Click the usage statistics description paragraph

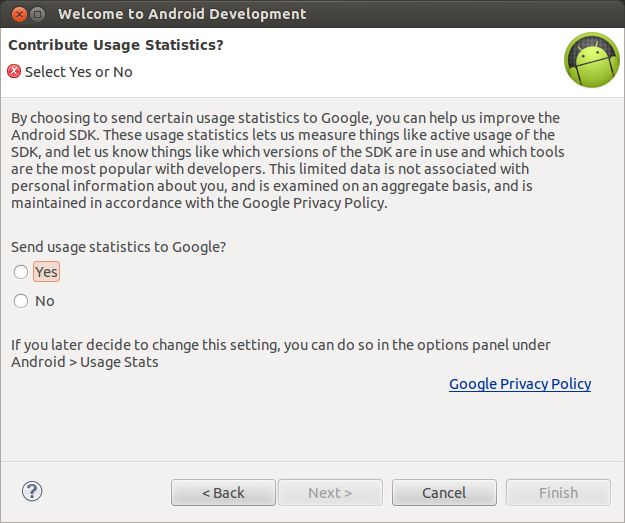[x=287, y=160]
